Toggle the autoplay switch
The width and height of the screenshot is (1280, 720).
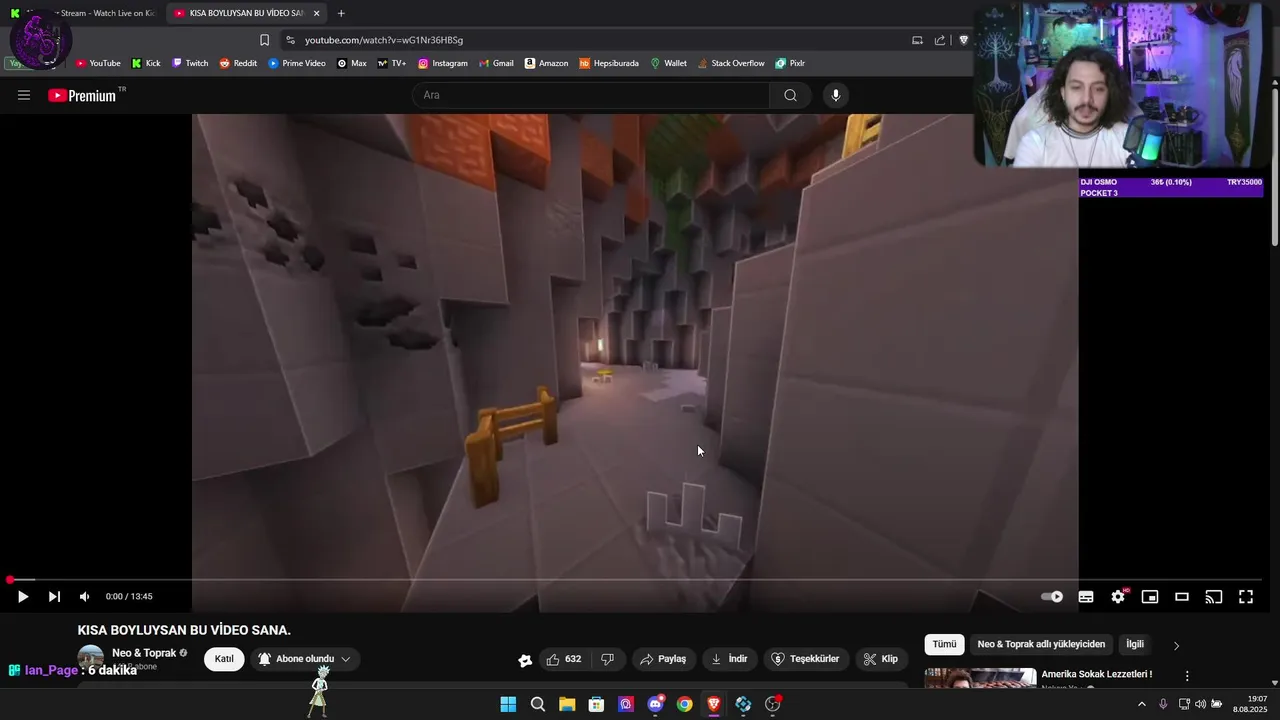point(1052,597)
